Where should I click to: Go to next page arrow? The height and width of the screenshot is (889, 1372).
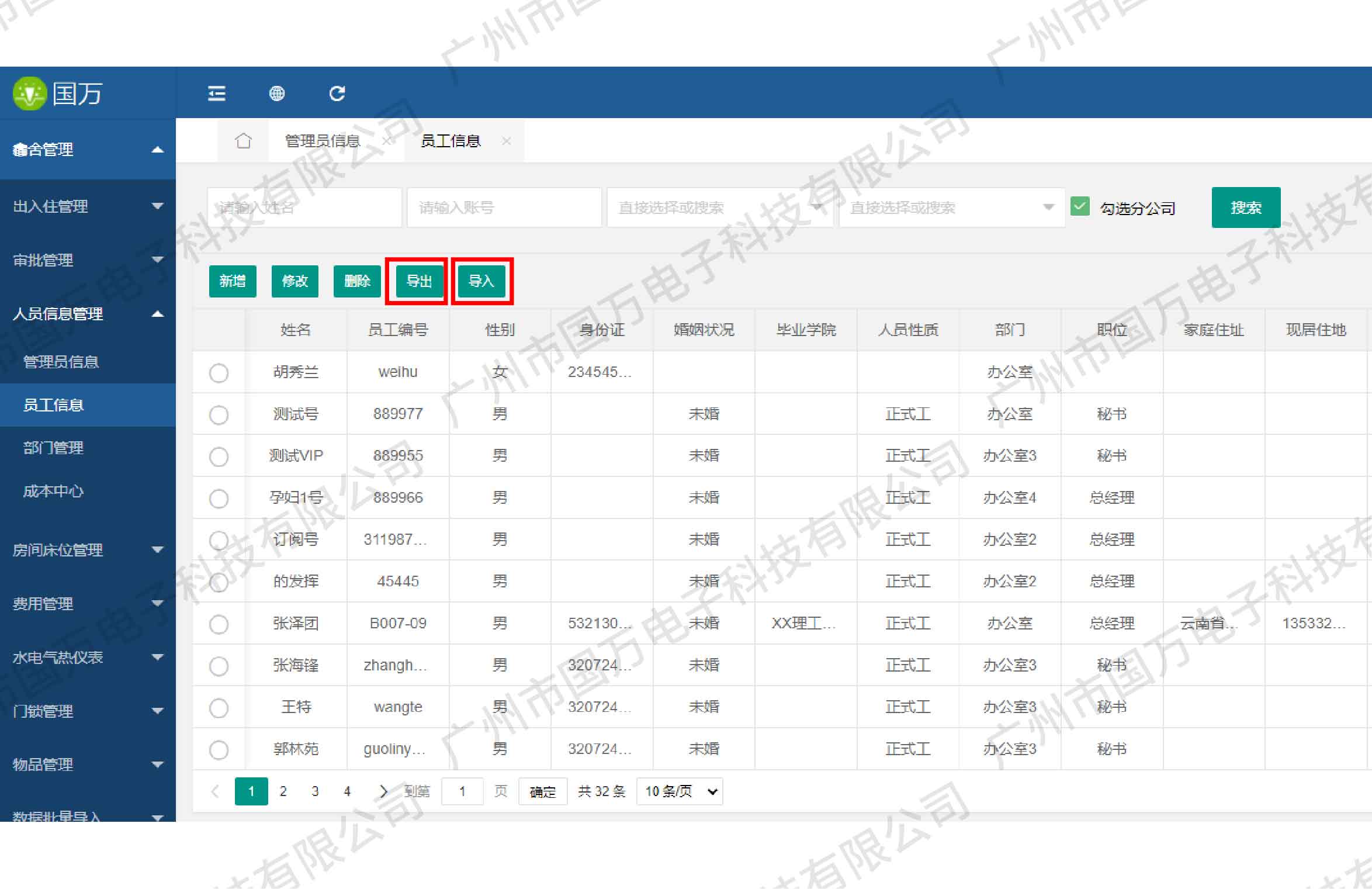pyautogui.click(x=383, y=791)
